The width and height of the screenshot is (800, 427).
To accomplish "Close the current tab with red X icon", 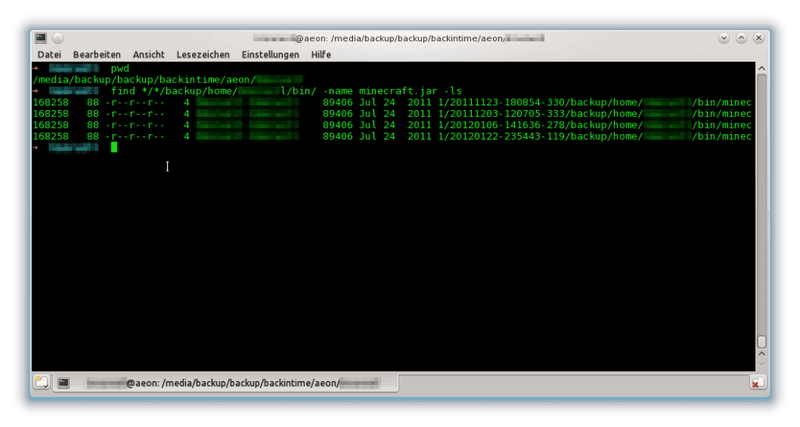I will click(x=757, y=381).
